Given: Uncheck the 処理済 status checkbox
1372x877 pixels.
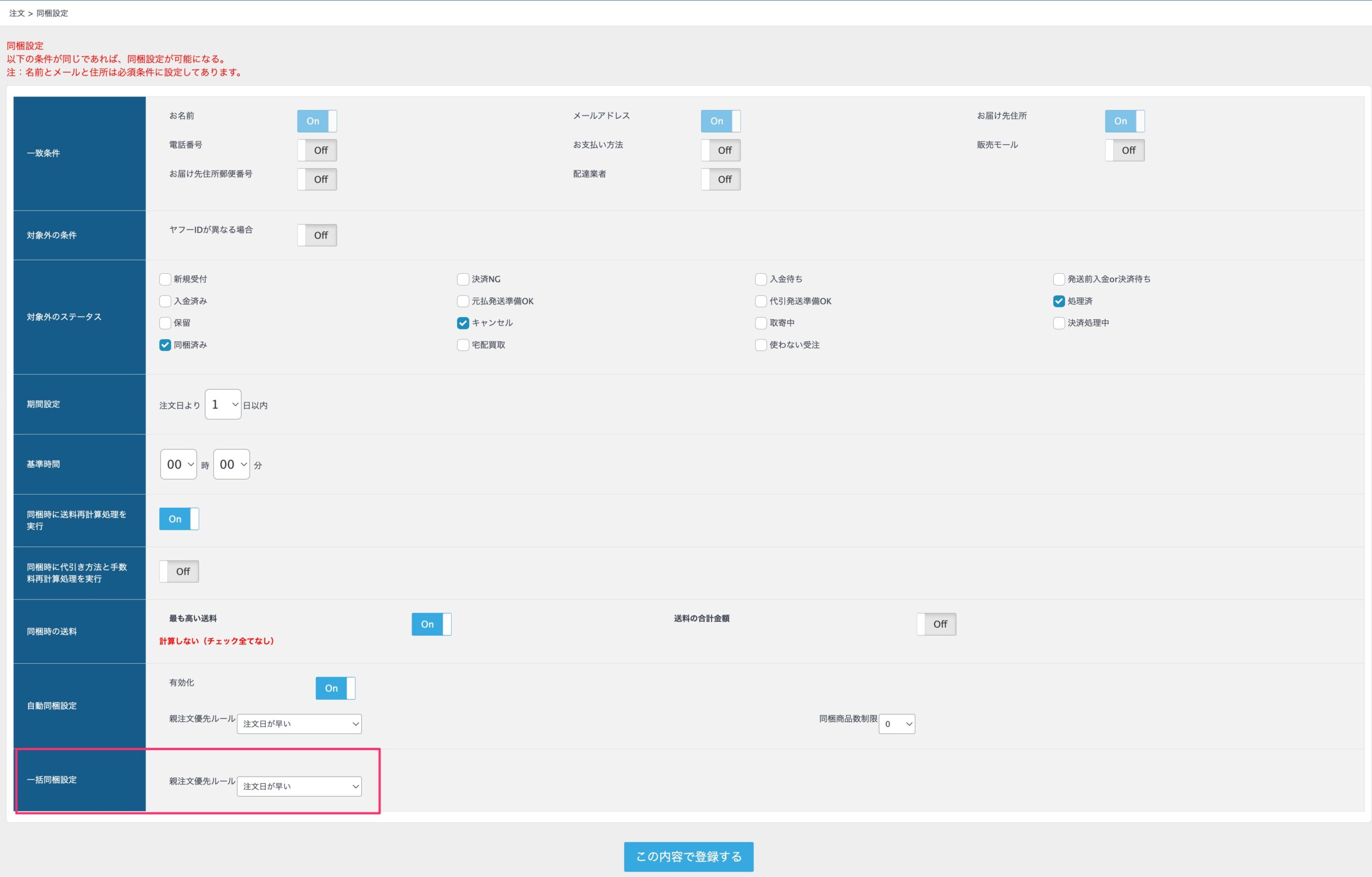Looking at the screenshot, I should [1058, 301].
